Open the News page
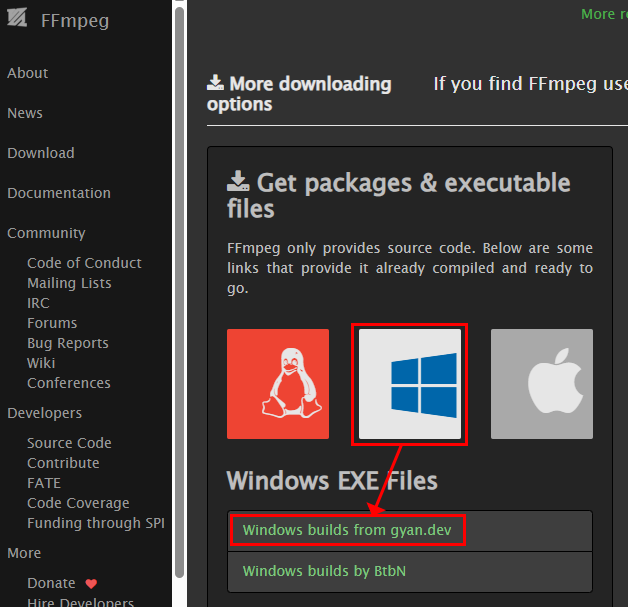Image resolution: width=628 pixels, height=607 pixels. pyautogui.click(x=25, y=113)
